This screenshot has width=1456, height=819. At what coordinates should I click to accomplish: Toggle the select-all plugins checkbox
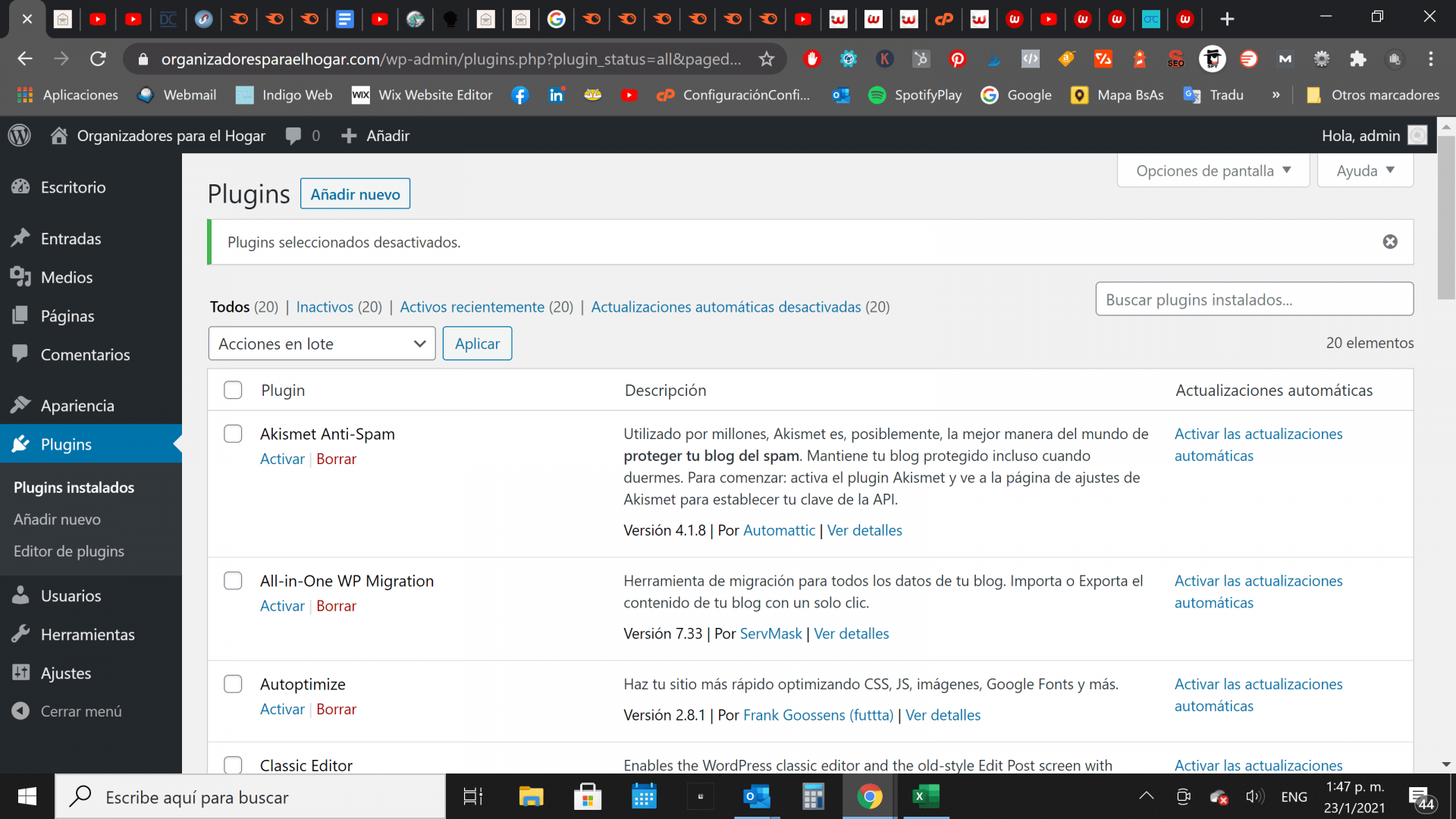tap(233, 390)
